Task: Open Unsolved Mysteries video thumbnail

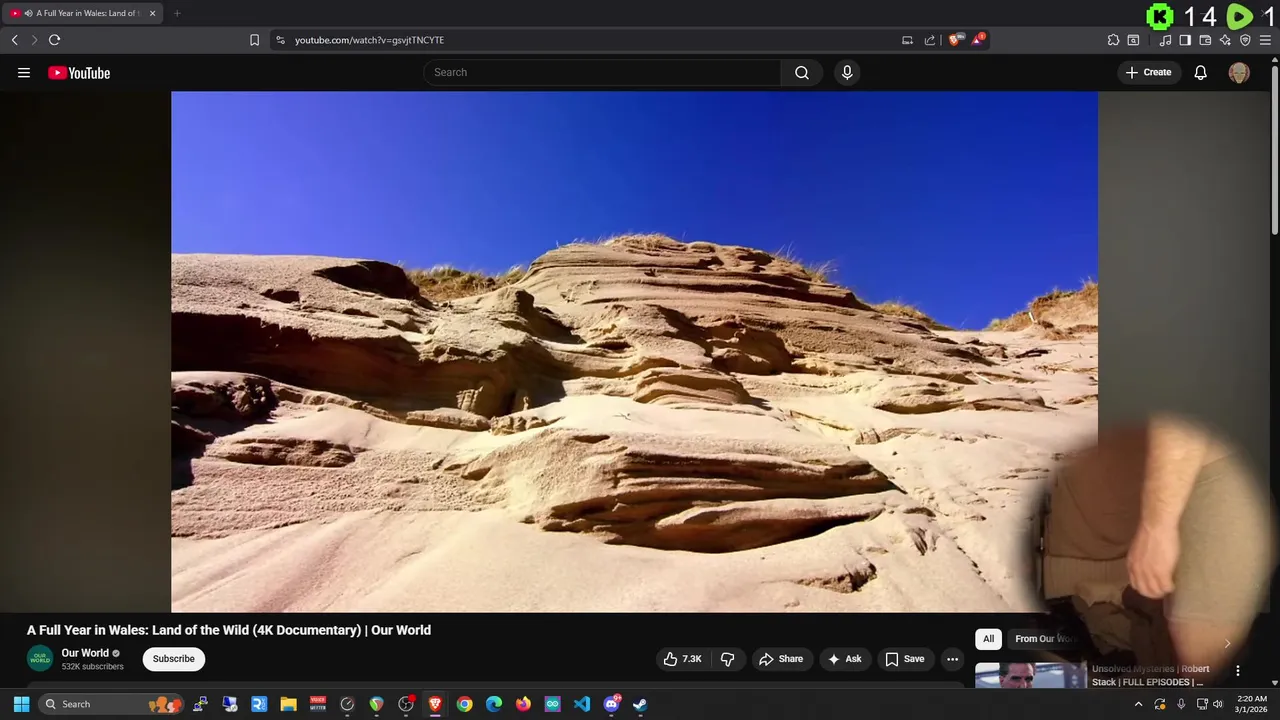Action: point(1030,675)
